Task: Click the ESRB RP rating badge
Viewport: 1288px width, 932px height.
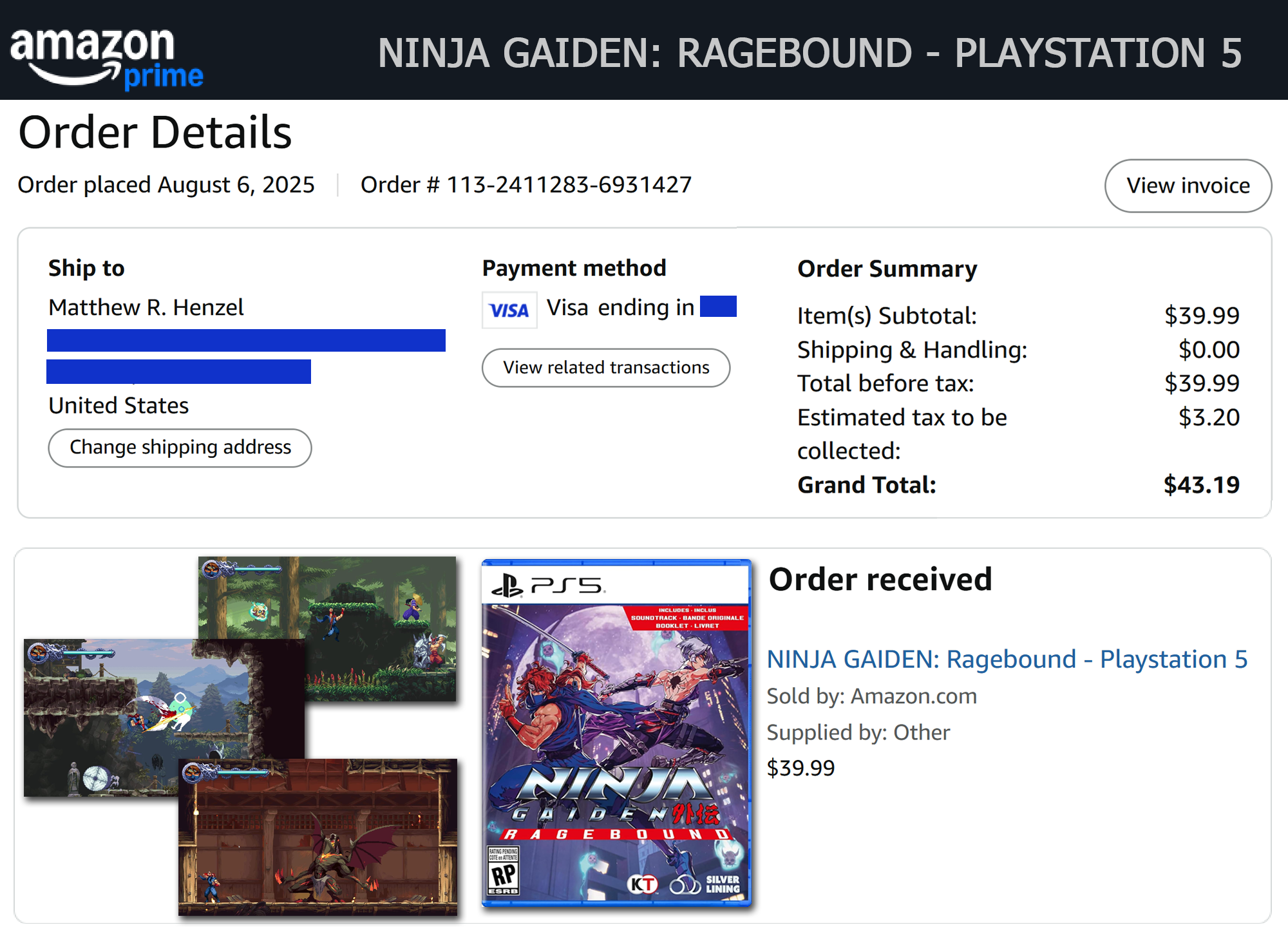Action: (x=503, y=871)
